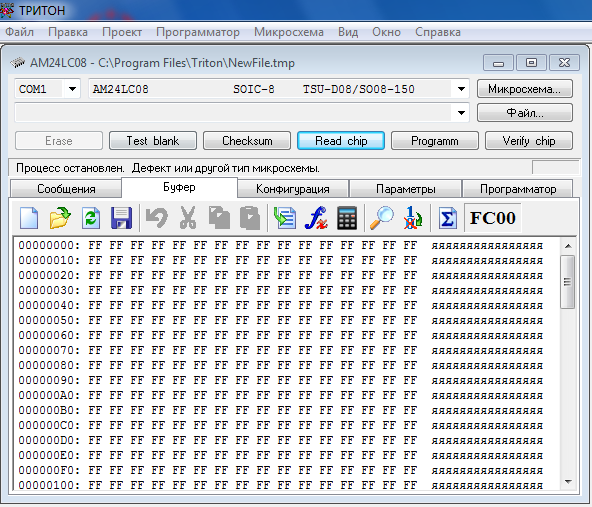Open search with the magnifier icon
Viewport: 592px width, 507px height.
tap(381, 218)
